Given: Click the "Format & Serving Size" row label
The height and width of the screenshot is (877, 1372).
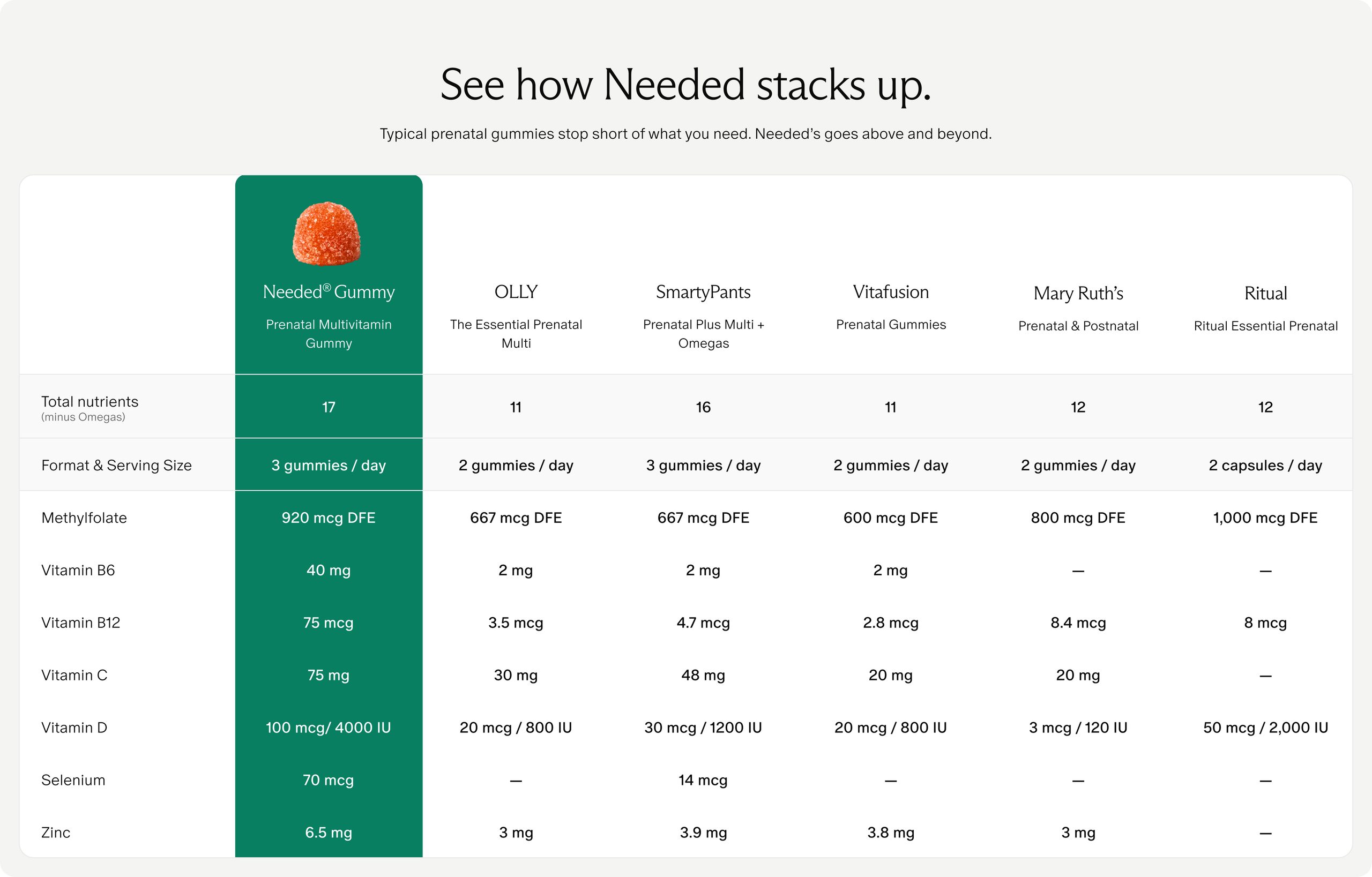Looking at the screenshot, I should [116, 465].
